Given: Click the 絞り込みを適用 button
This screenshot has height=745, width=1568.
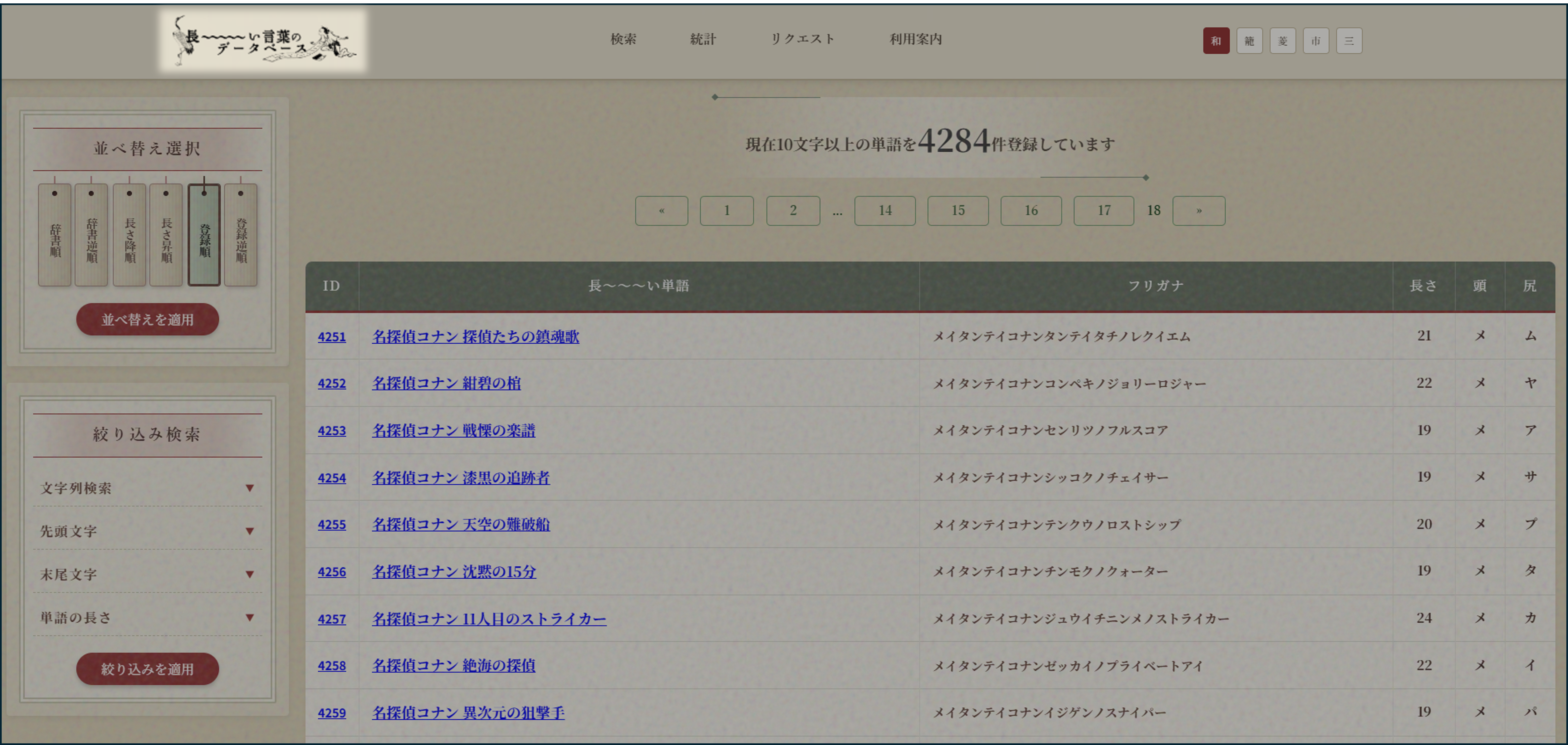Looking at the screenshot, I should pos(147,669).
